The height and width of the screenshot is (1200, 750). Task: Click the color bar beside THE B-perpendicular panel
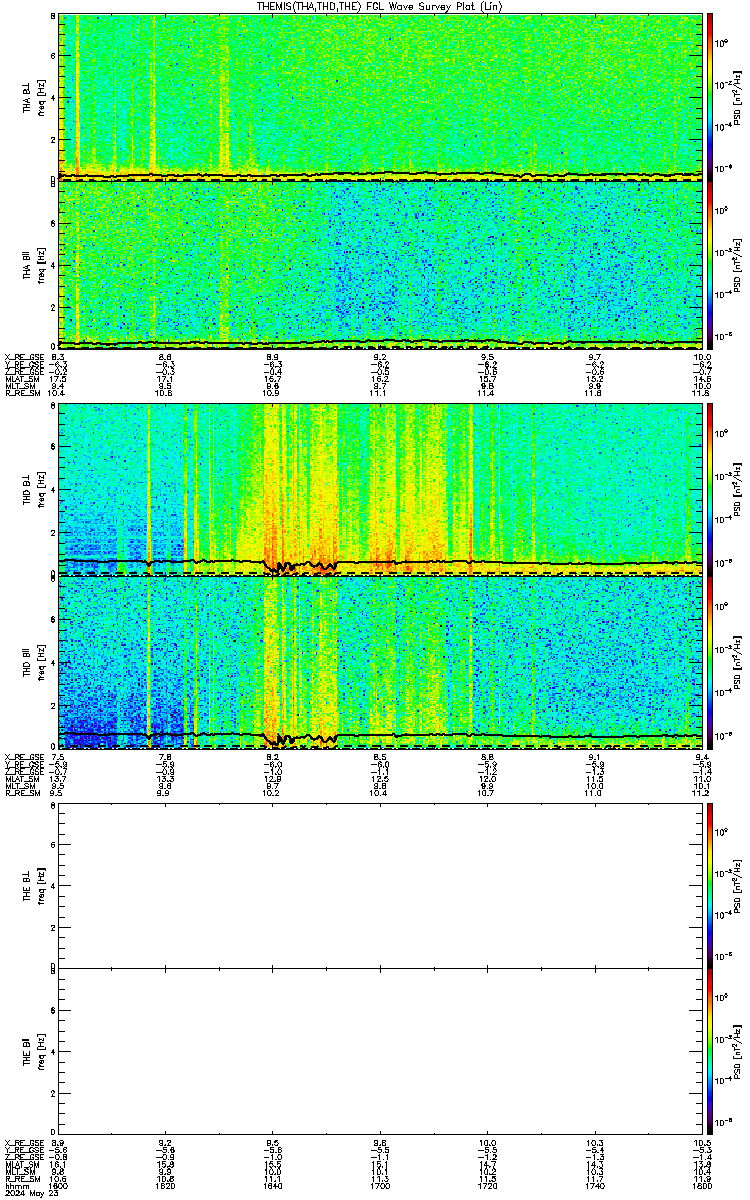tap(710, 885)
